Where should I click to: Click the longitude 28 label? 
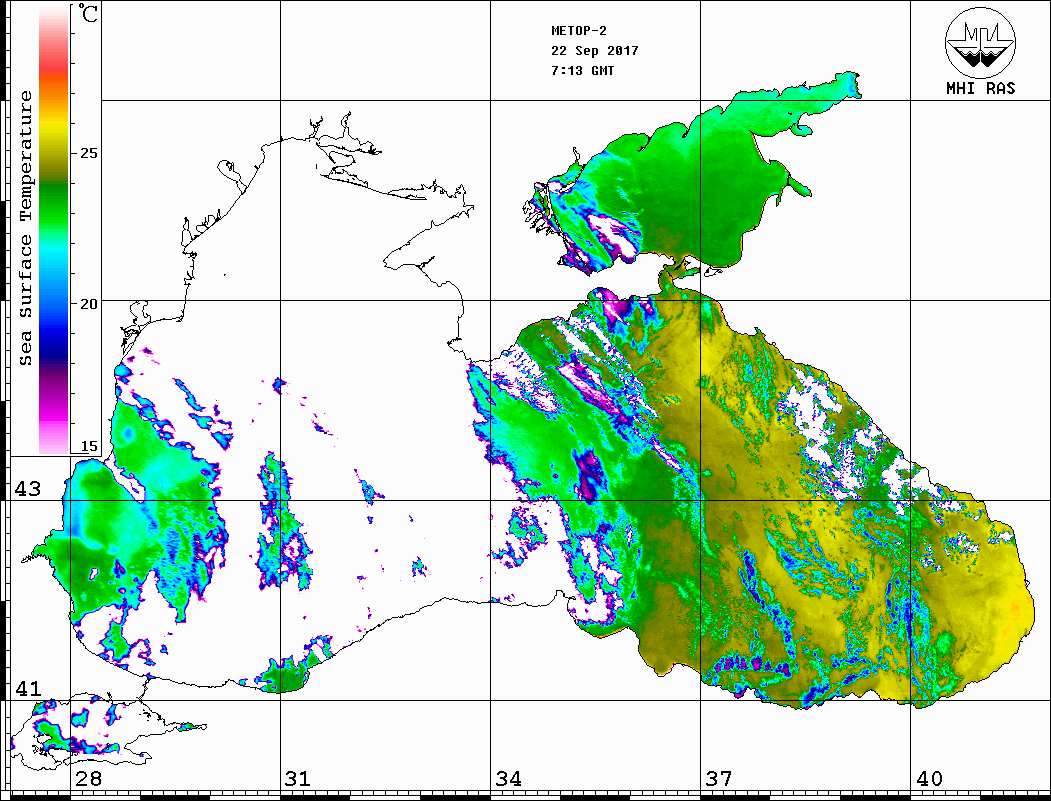click(x=88, y=779)
